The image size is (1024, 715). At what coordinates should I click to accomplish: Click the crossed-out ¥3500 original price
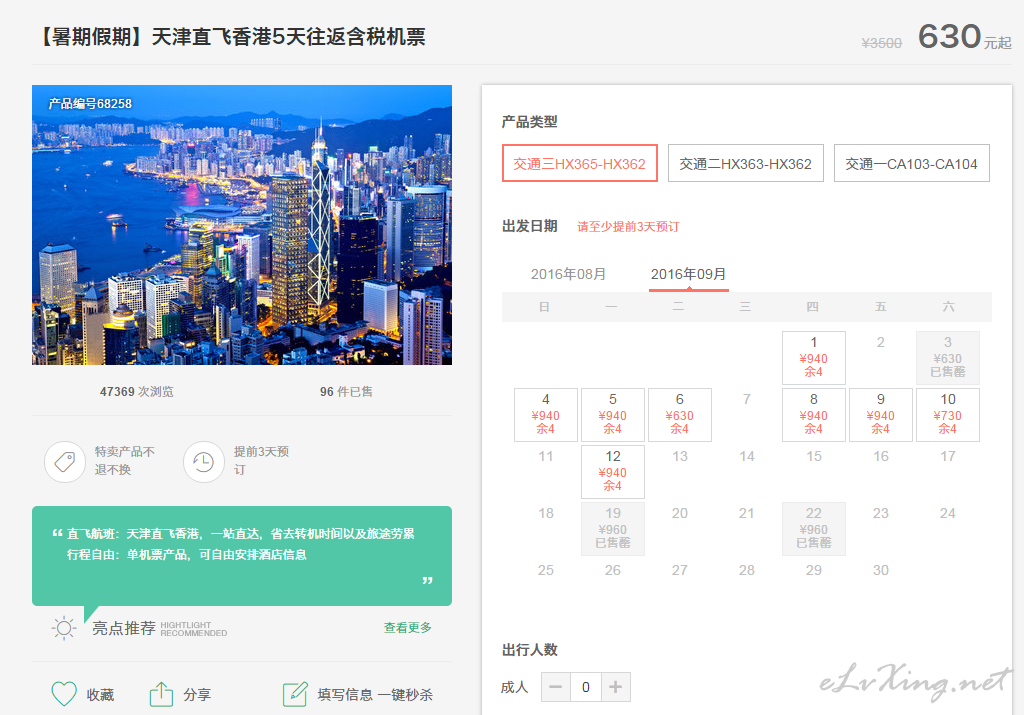(x=882, y=43)
